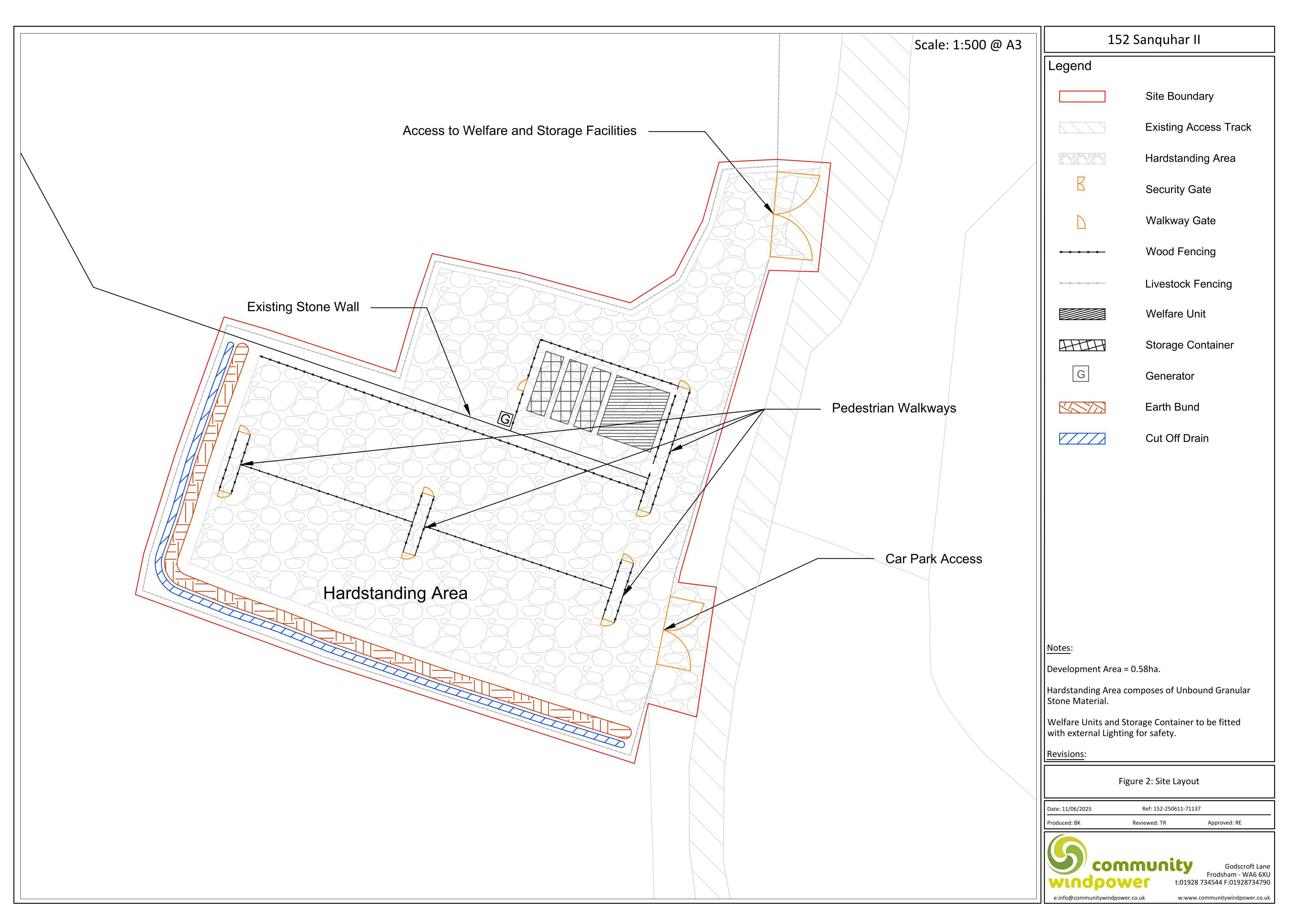Click the 'Reviewed: TR' entry
Screen dimensions: 1307x924
[x=1149, y=823]
